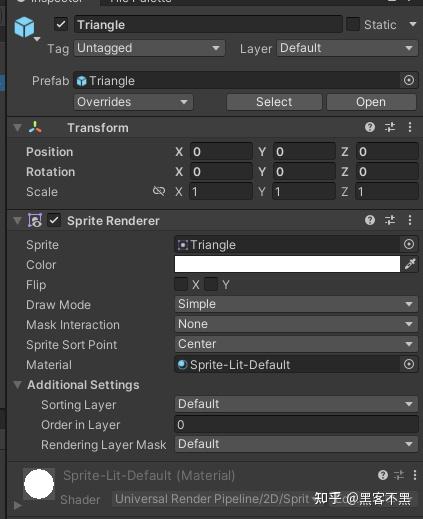Click the Material field Sprite-Lit-Default
423x519 pixels.
(287, 365)
